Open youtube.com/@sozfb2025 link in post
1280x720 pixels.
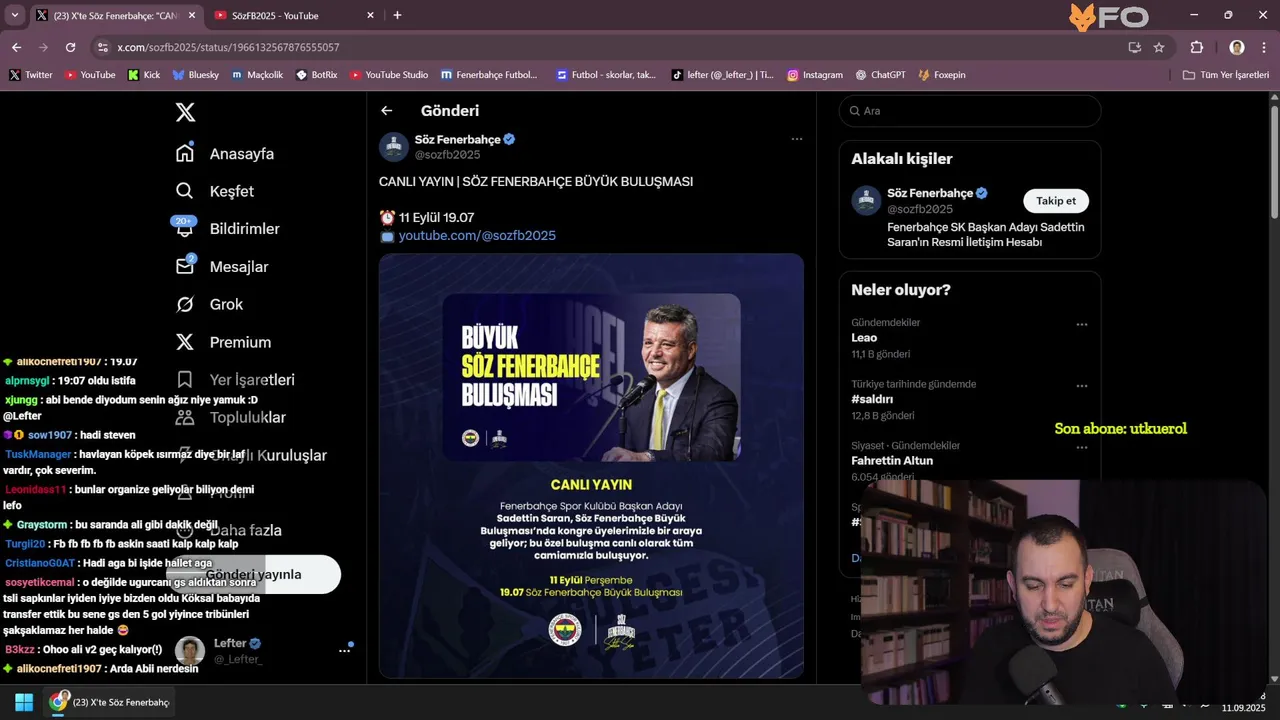[x=477, y=236]
